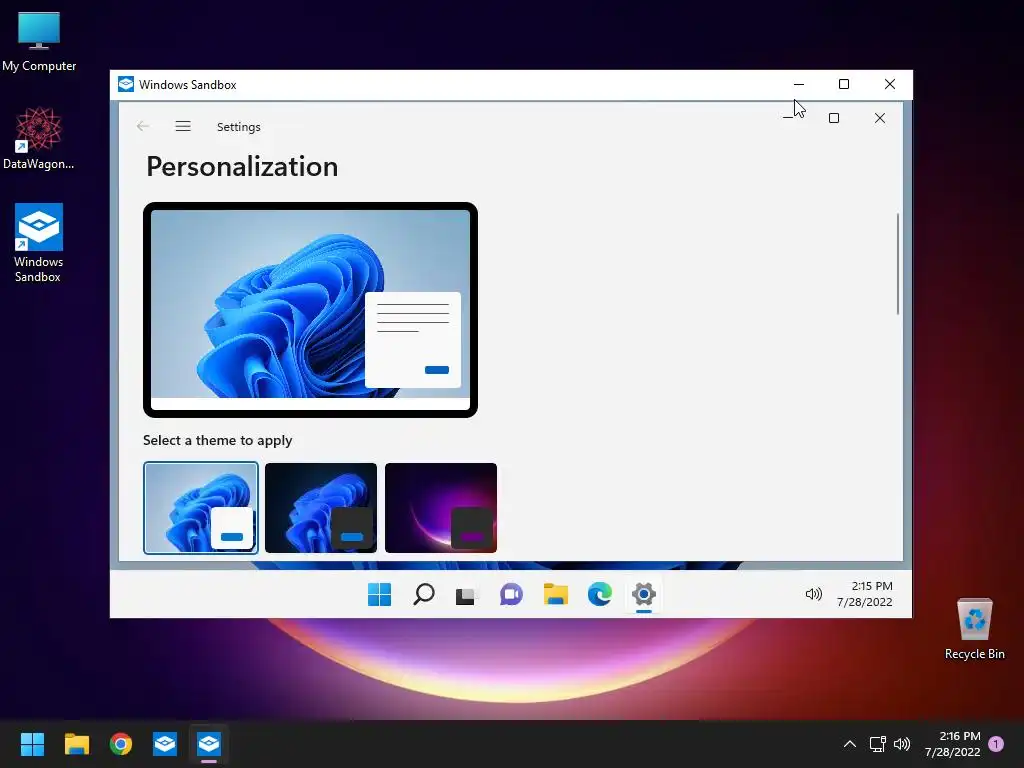Screen dimensions: 1024x768
Task: Minimize the Settings window inside sandbox
Action: pyautogui.click(x=788, y=118)
